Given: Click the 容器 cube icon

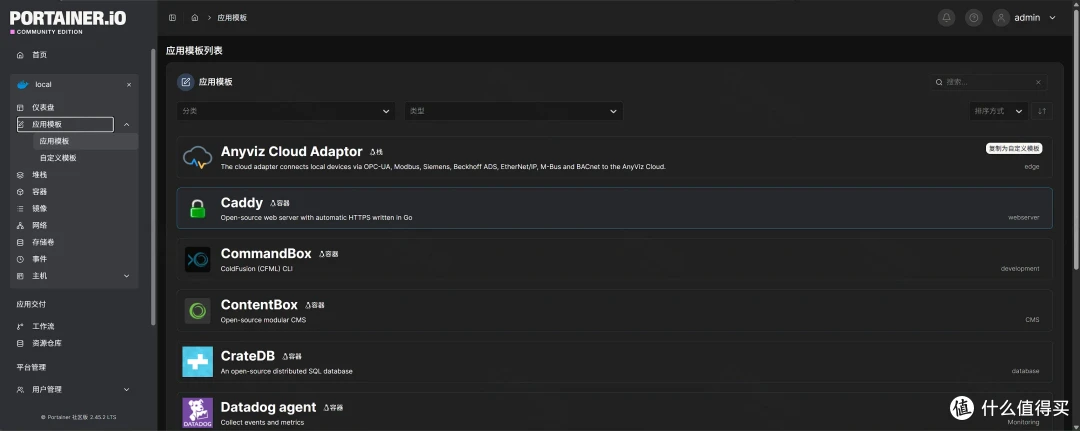Looking at the screenshot, I should (x=20, y=191).
